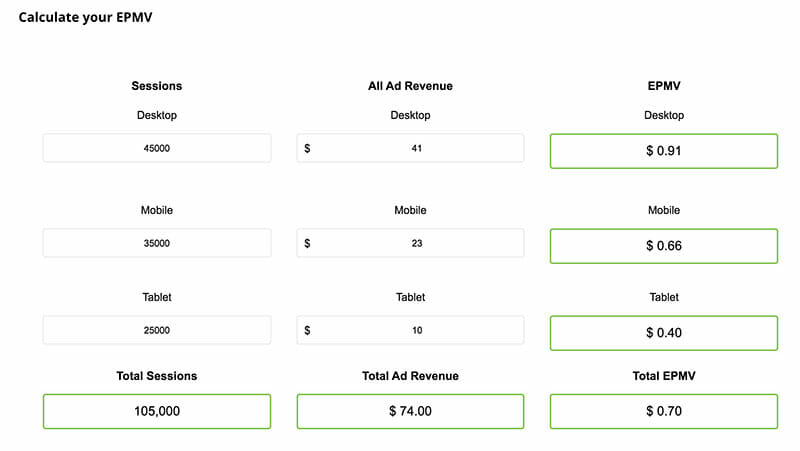Select the Mobile sessions field showing 35000
Screen dimensions: 800x451
[156, 243]
